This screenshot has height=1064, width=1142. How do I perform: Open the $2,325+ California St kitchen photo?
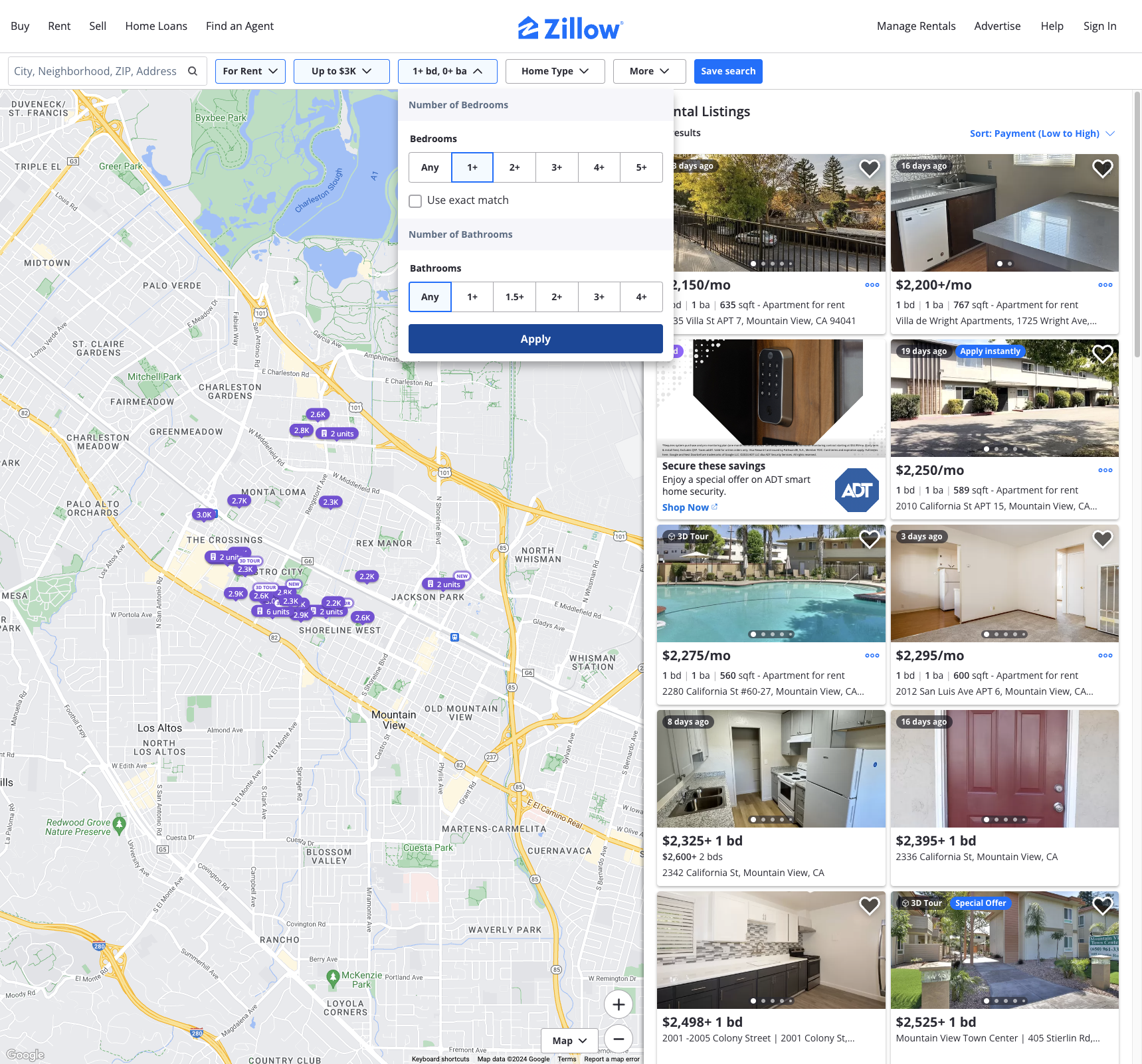[x=771, y=769]
